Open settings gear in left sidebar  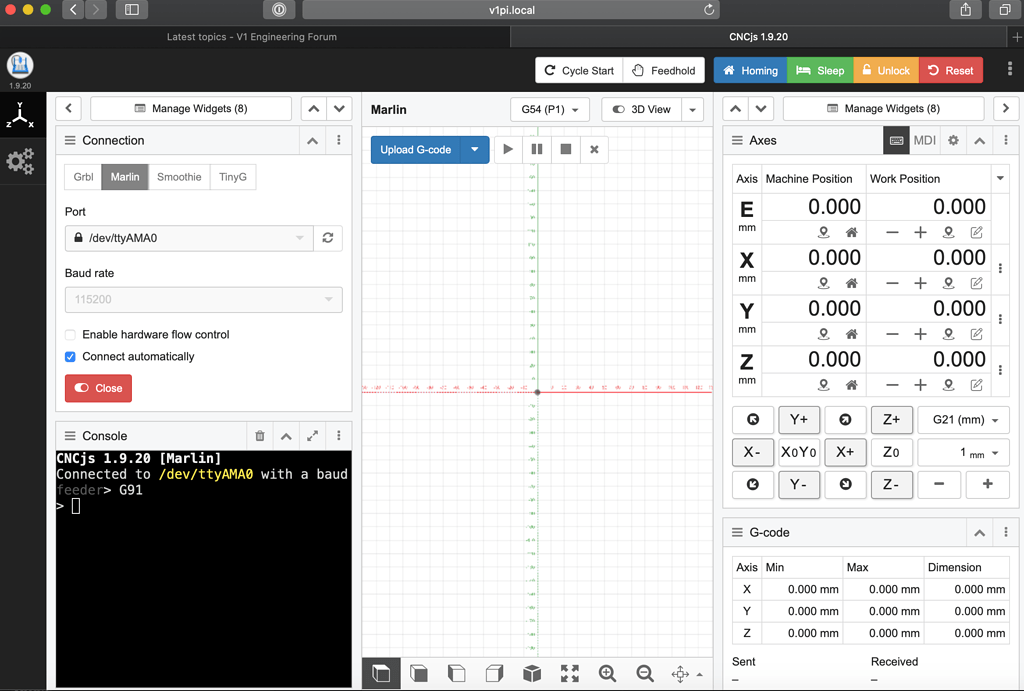20,161
